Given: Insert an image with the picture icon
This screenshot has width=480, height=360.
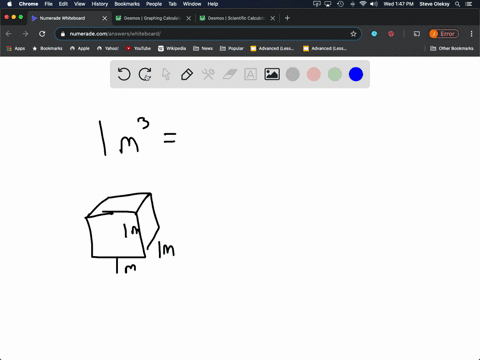Looking at the screenshot, I should (272, 74).
